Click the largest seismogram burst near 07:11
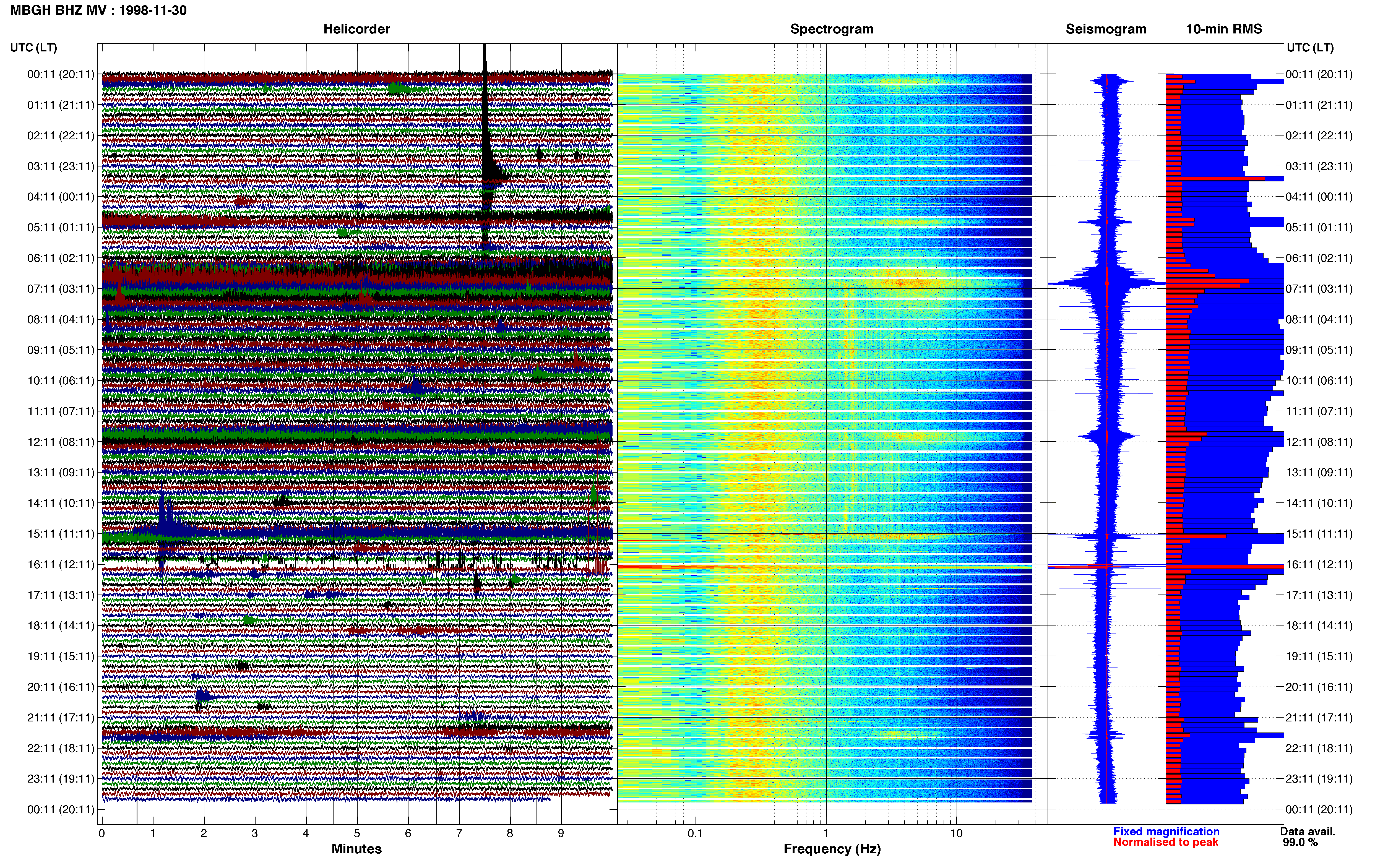1388x868 pixels. (x=1107, y=282)
